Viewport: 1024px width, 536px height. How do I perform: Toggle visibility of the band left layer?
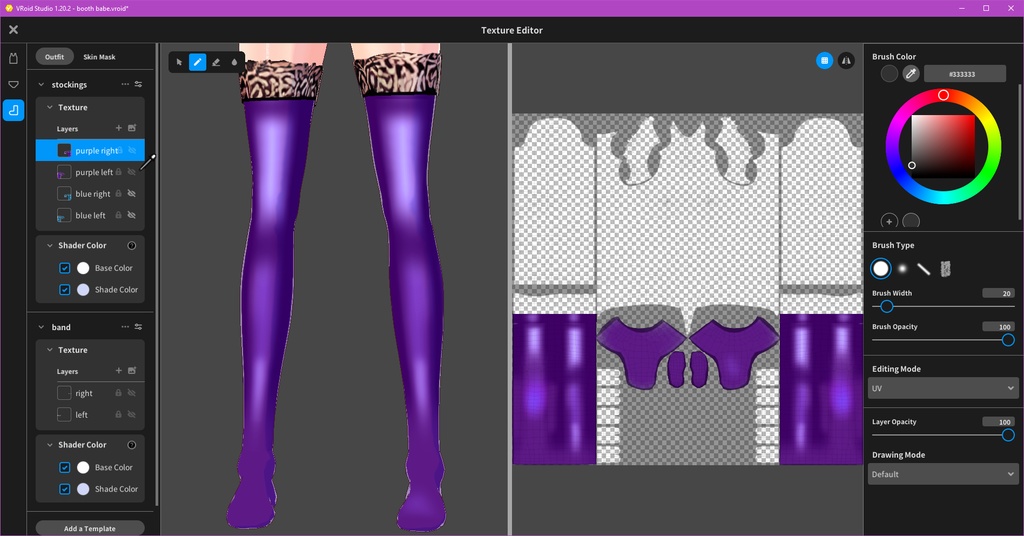(131, 414)
